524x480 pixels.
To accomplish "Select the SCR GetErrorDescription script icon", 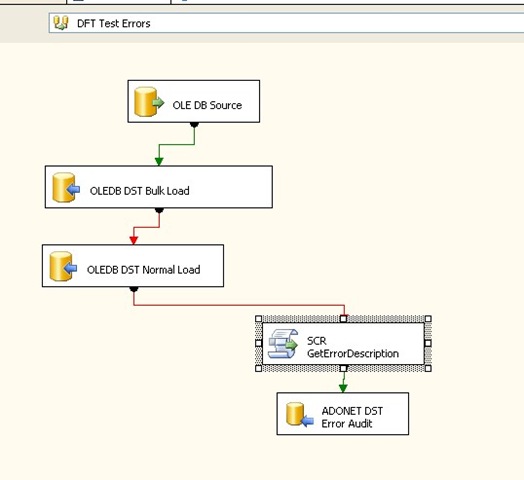I will tap(283, 343).
